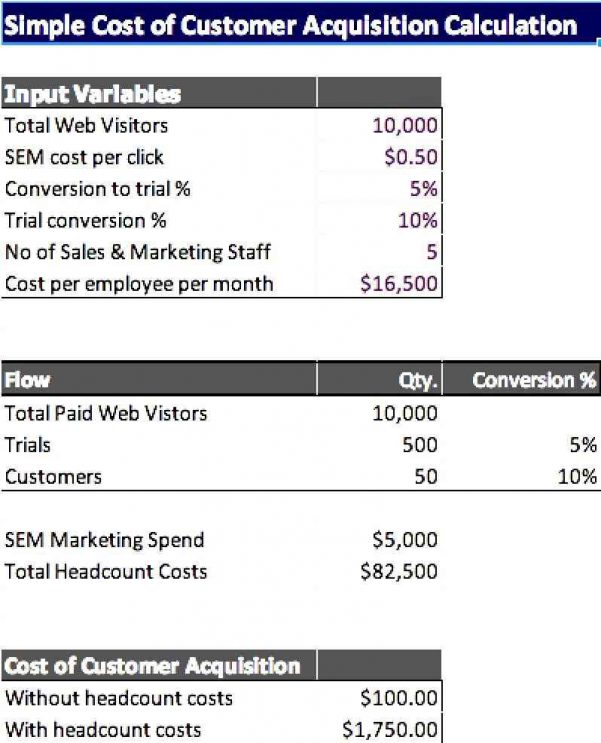Click the Total Paid Web Vistors quantity cell
Viewport: 601px width, 743px height.
(379, 413)
